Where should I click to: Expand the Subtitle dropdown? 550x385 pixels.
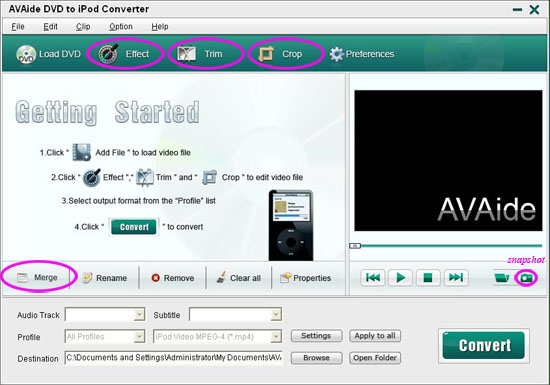276,315
